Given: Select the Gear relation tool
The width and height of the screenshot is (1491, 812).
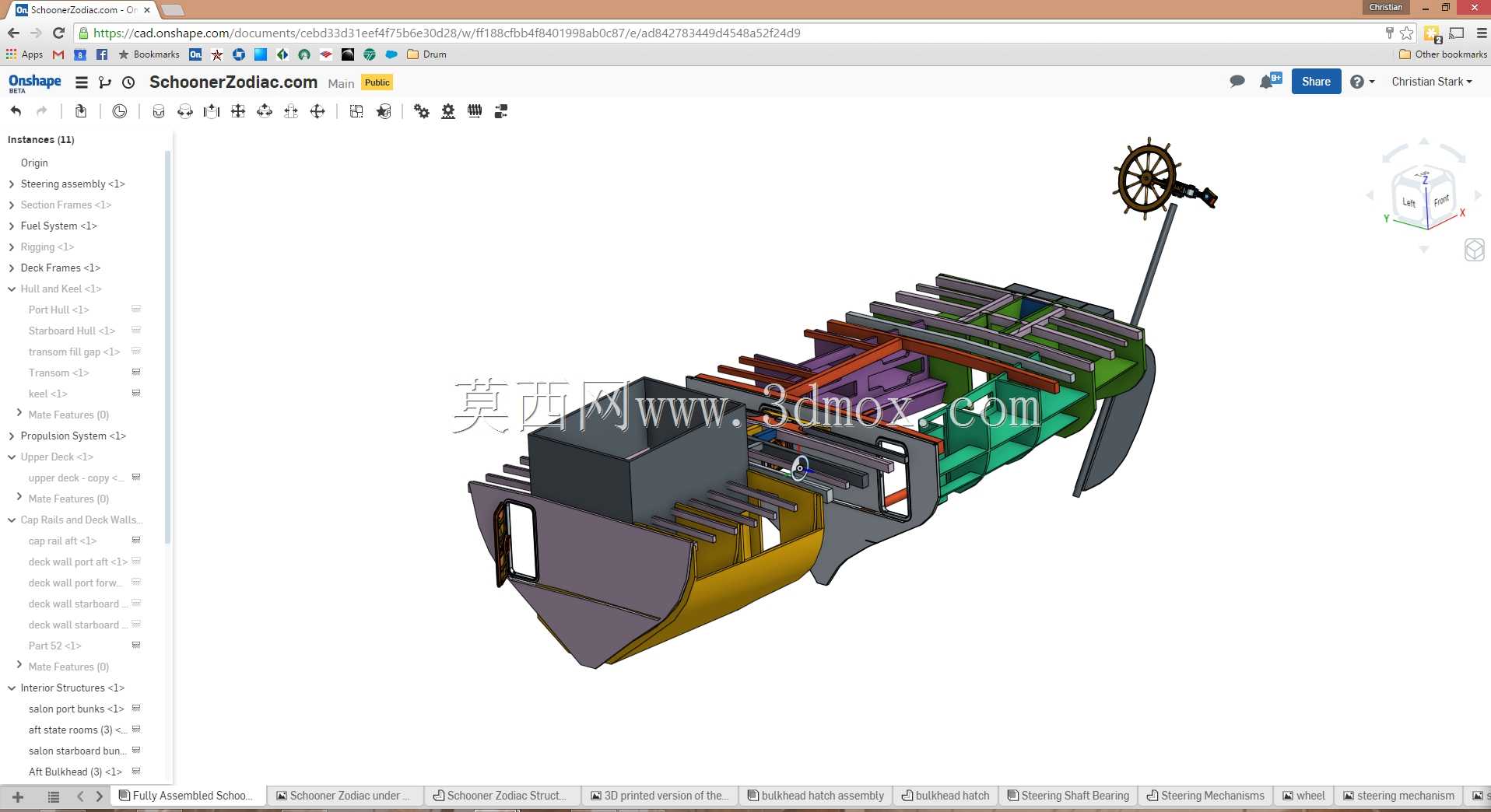Looking at the screenshot, I should click(x=422, y=111).
